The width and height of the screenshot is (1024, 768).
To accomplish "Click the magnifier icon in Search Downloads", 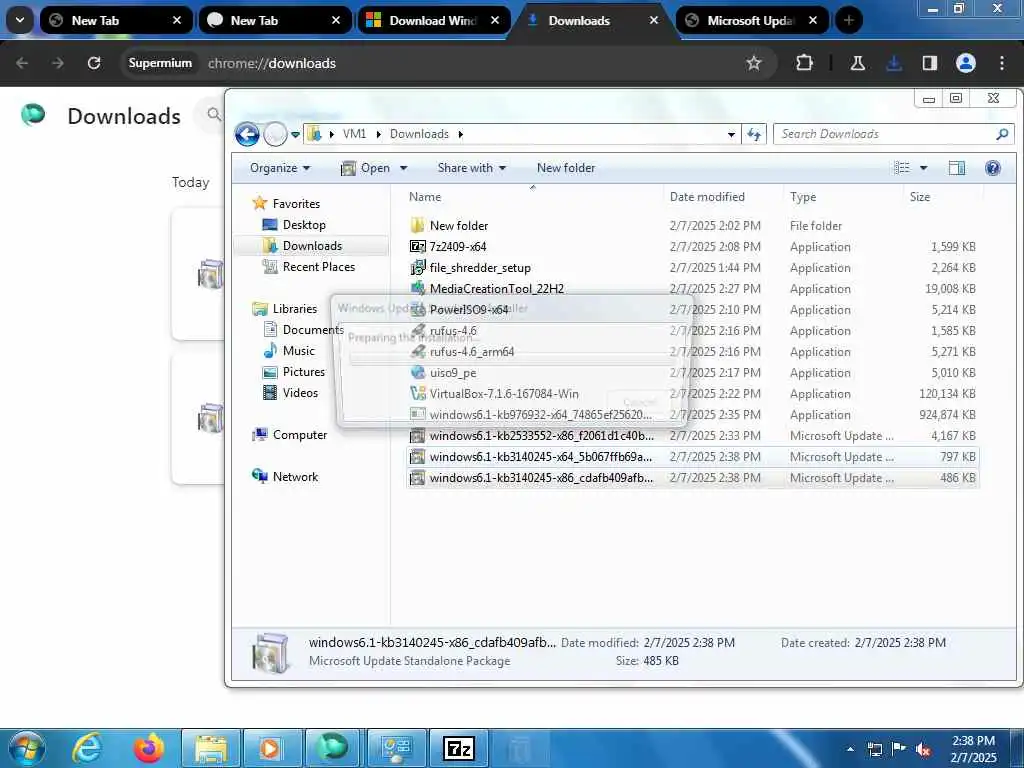I will [x=1002, y=134].
